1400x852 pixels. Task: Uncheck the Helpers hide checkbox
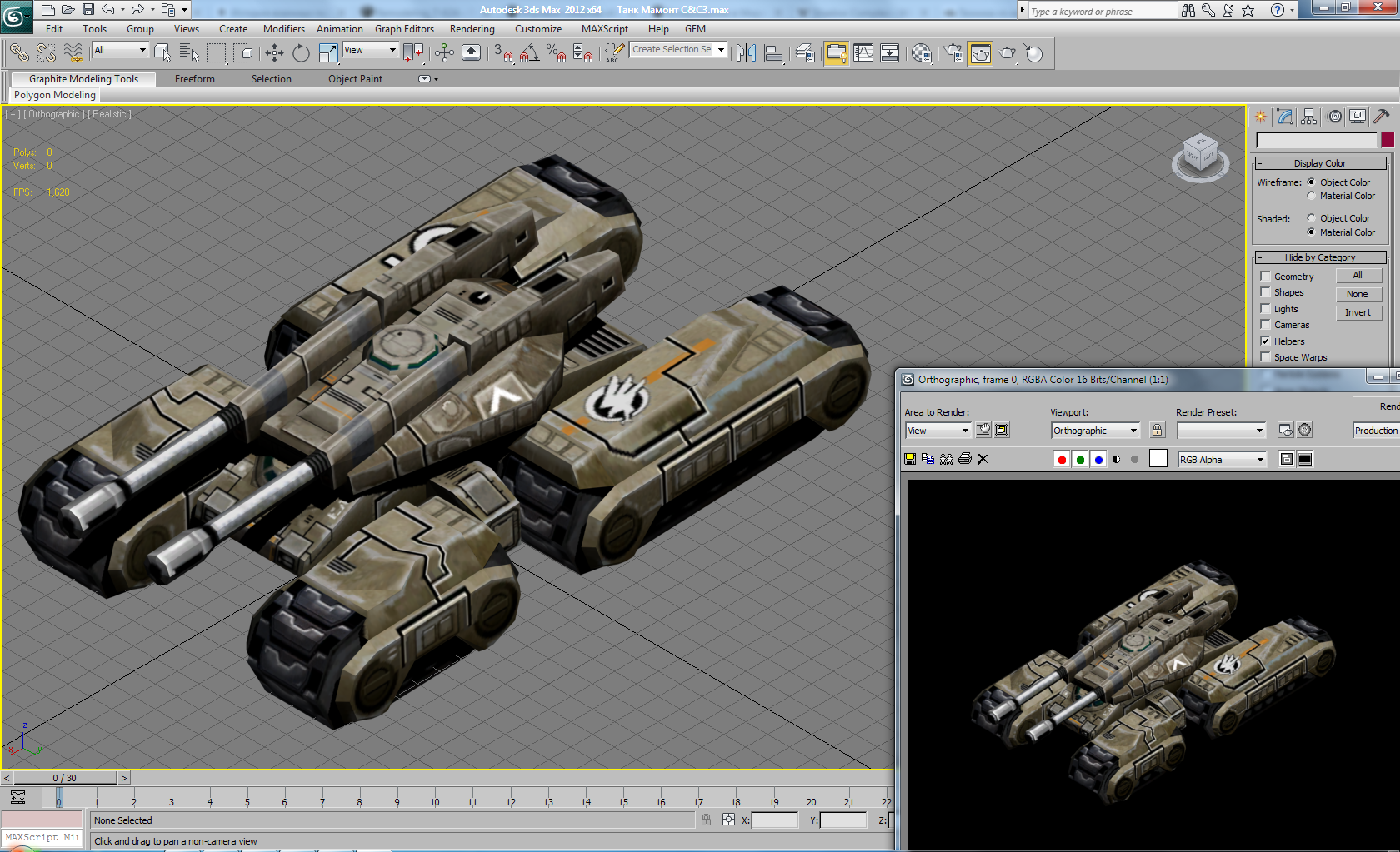[x=1265, y=341]
